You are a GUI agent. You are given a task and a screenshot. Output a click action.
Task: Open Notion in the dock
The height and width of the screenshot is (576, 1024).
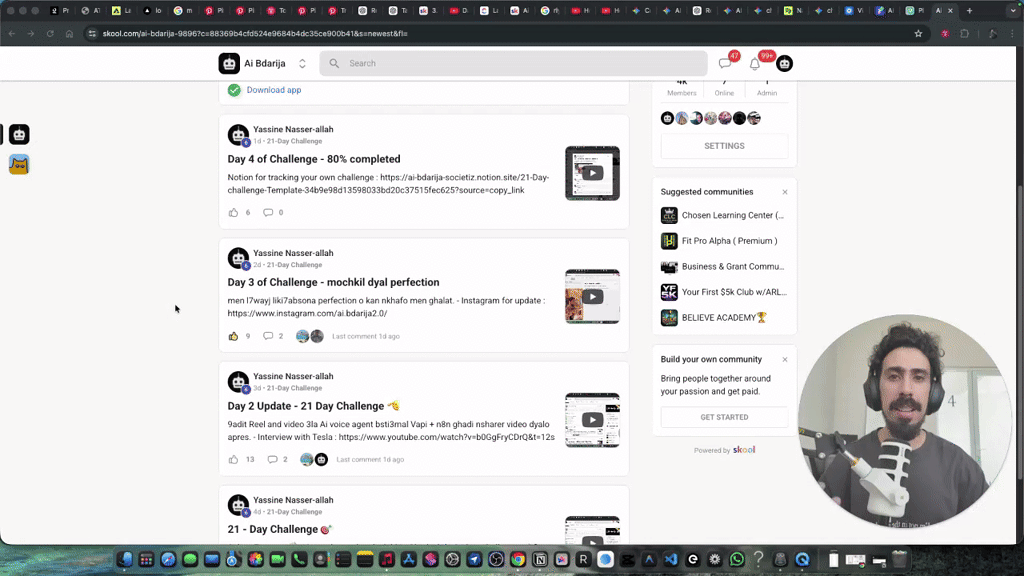pos(540,560)
